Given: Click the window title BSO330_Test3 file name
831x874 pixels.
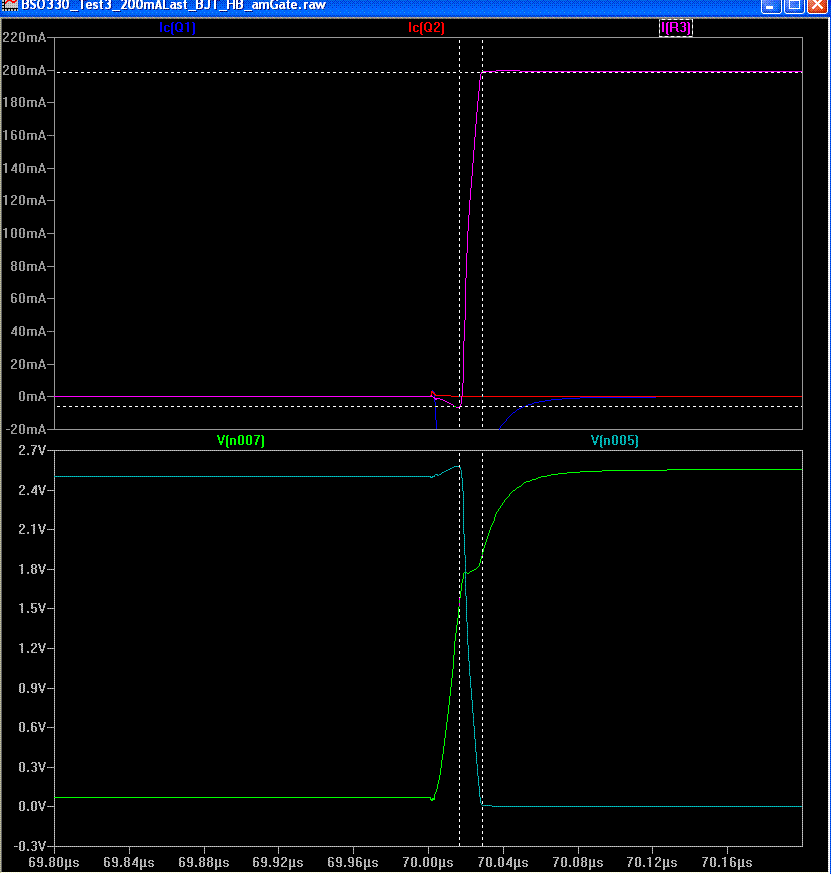Looking at the screenshot, I should pyautogui.click(x=173, y=5).
